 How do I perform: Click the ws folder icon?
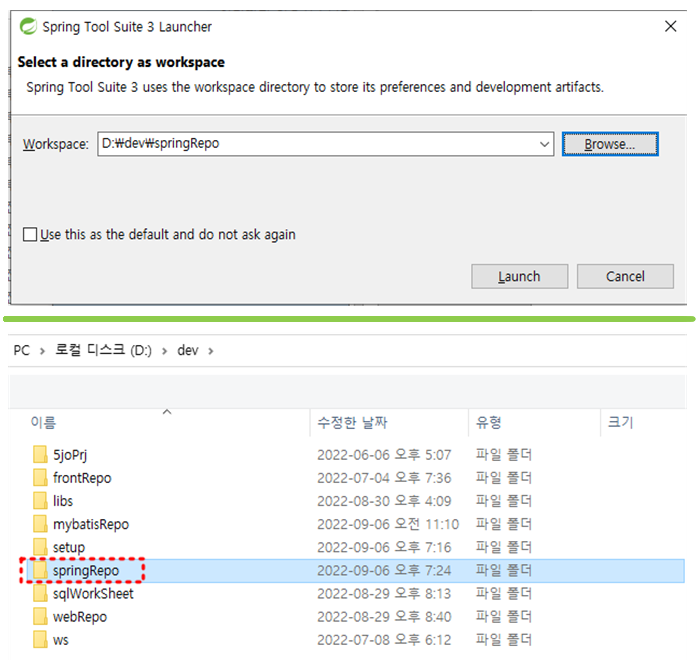40,640
